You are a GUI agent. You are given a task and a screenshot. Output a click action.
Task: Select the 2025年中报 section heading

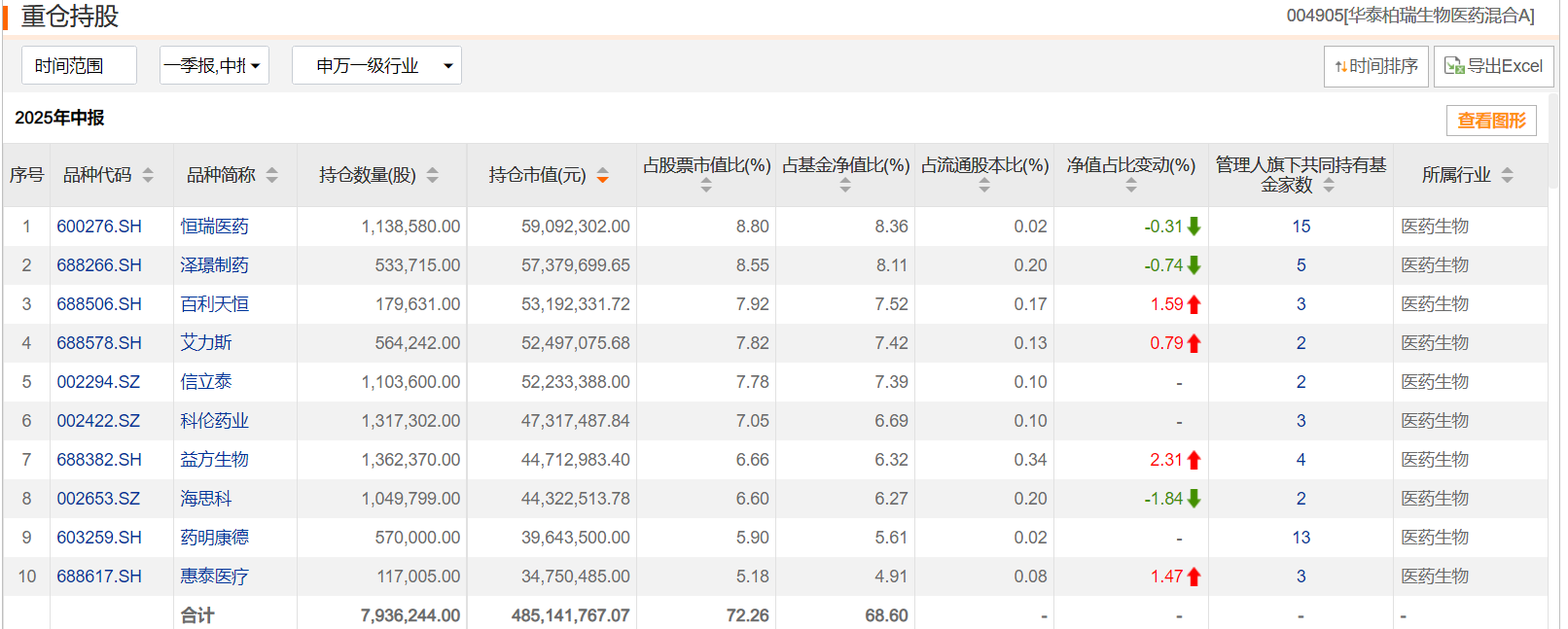pos(59,118)
